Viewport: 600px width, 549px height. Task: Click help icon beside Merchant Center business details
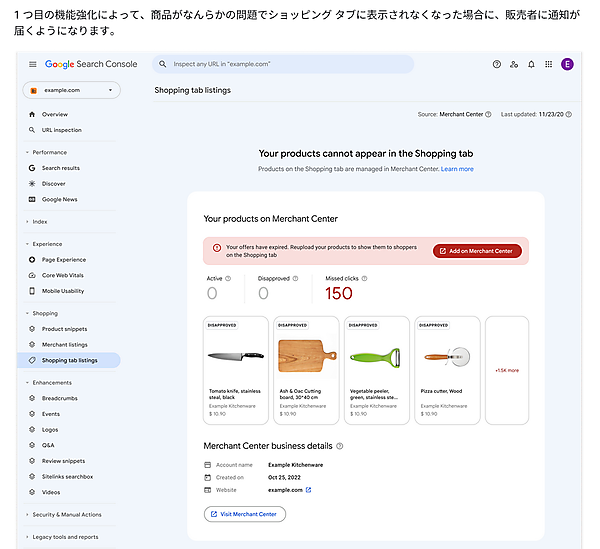tap(340, 446)
